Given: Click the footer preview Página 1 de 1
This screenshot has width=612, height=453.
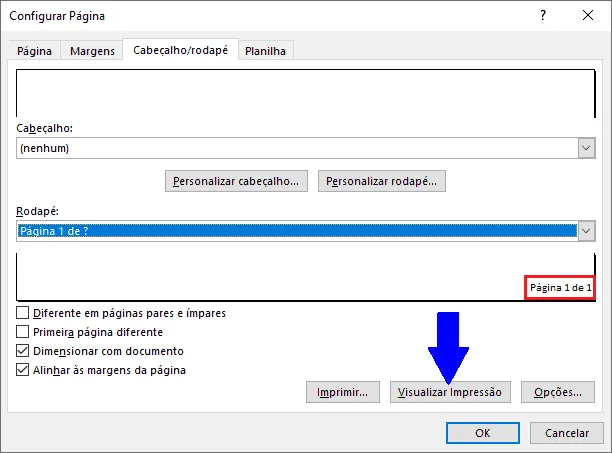Looking at the screenshot, I should (x=560, y=288).
